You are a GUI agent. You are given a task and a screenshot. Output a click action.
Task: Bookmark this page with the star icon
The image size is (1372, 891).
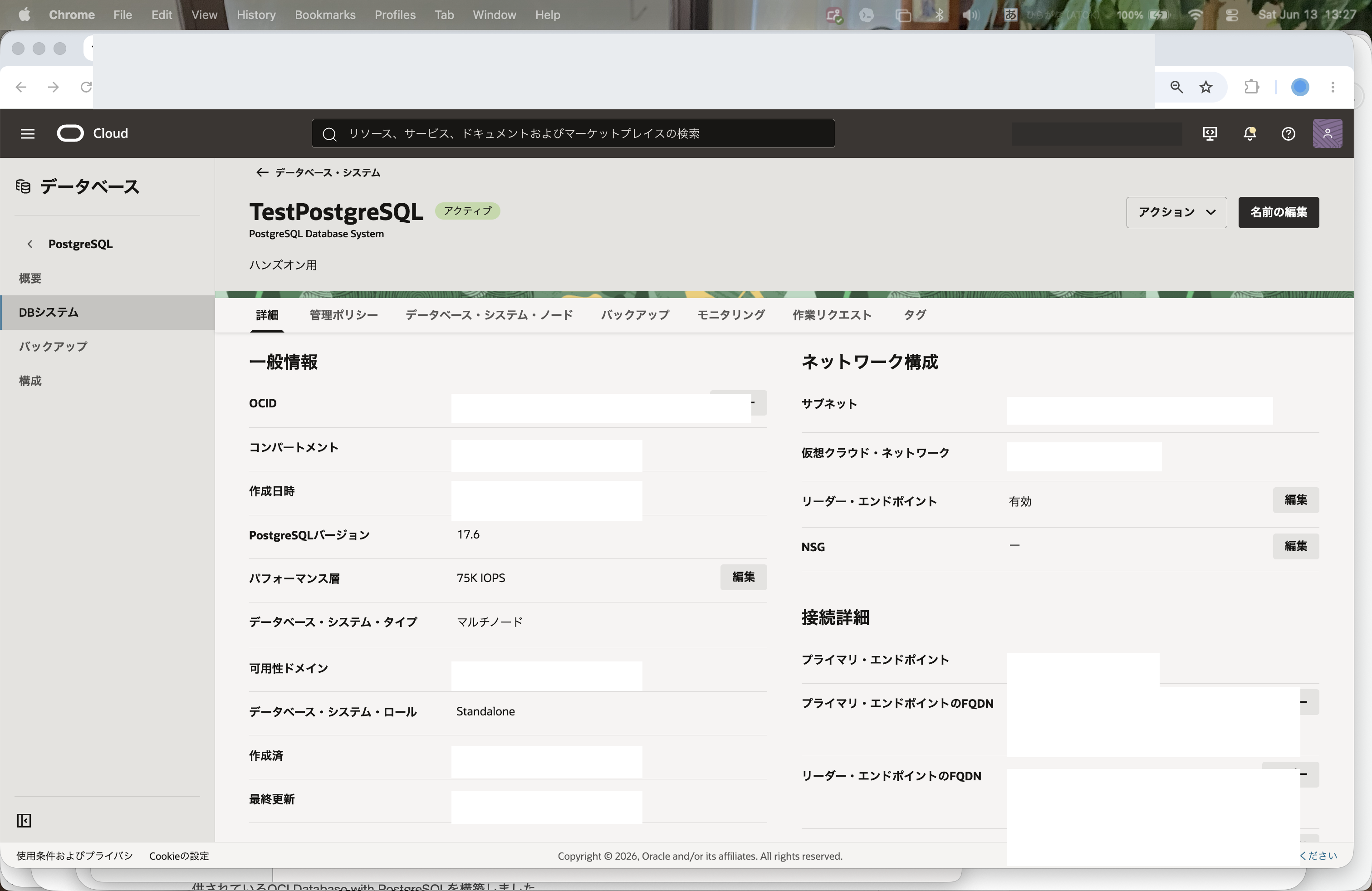click(x=1206, y=87)
